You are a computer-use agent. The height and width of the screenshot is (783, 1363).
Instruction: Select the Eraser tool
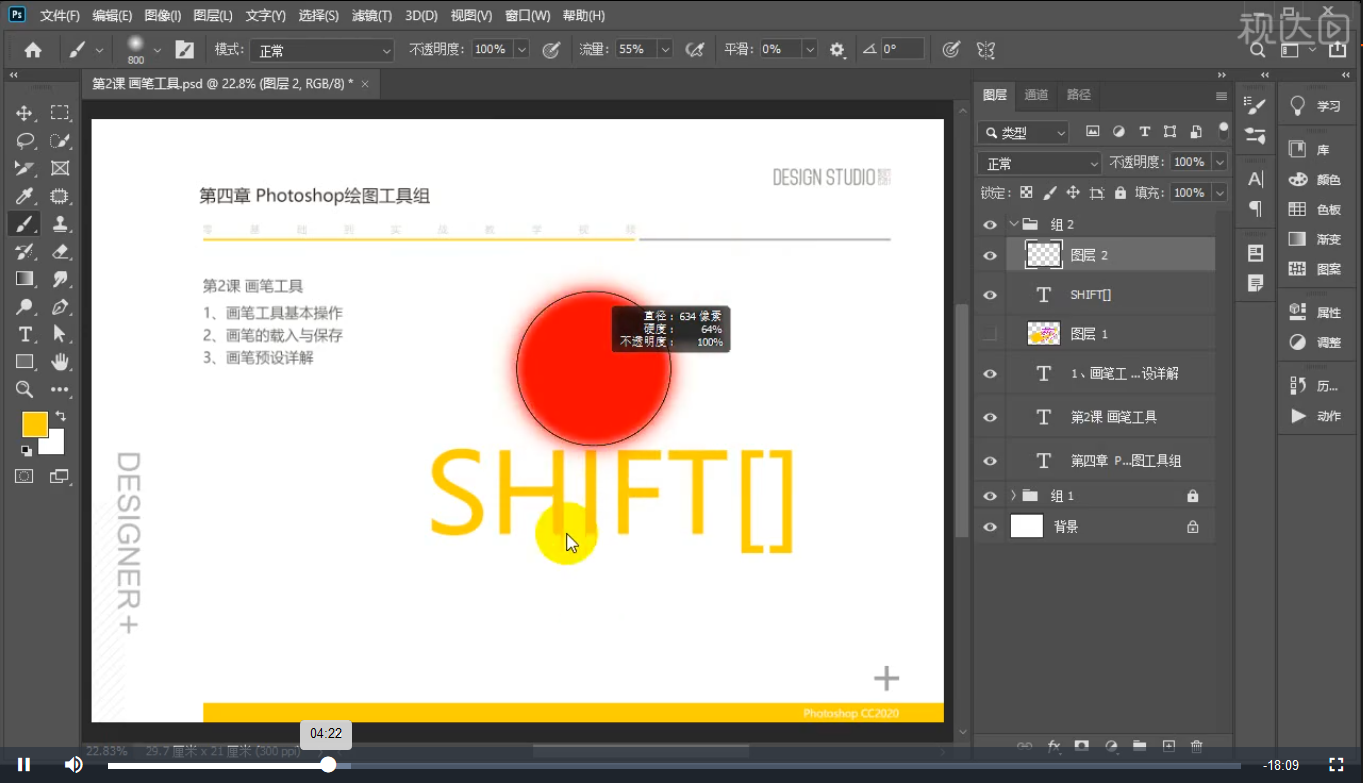point(60,251)
